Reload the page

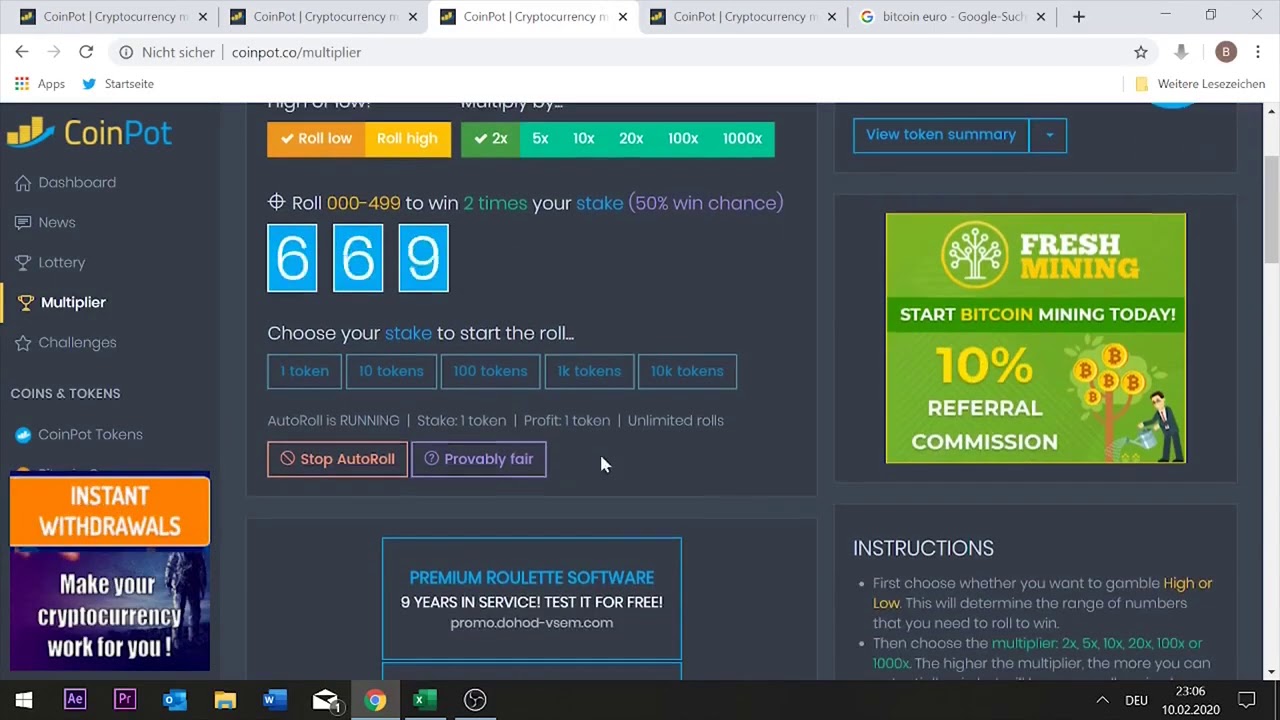86,52
